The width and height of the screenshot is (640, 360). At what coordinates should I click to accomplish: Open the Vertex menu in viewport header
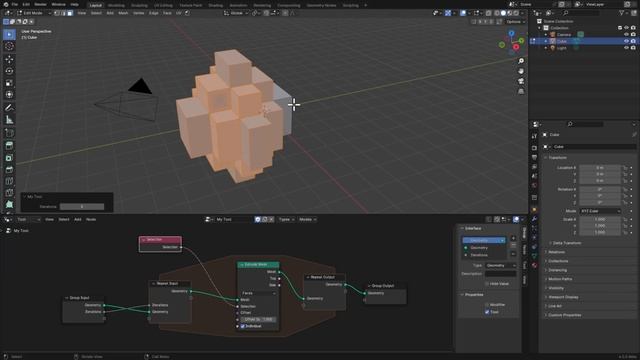[x=139, y=13]
